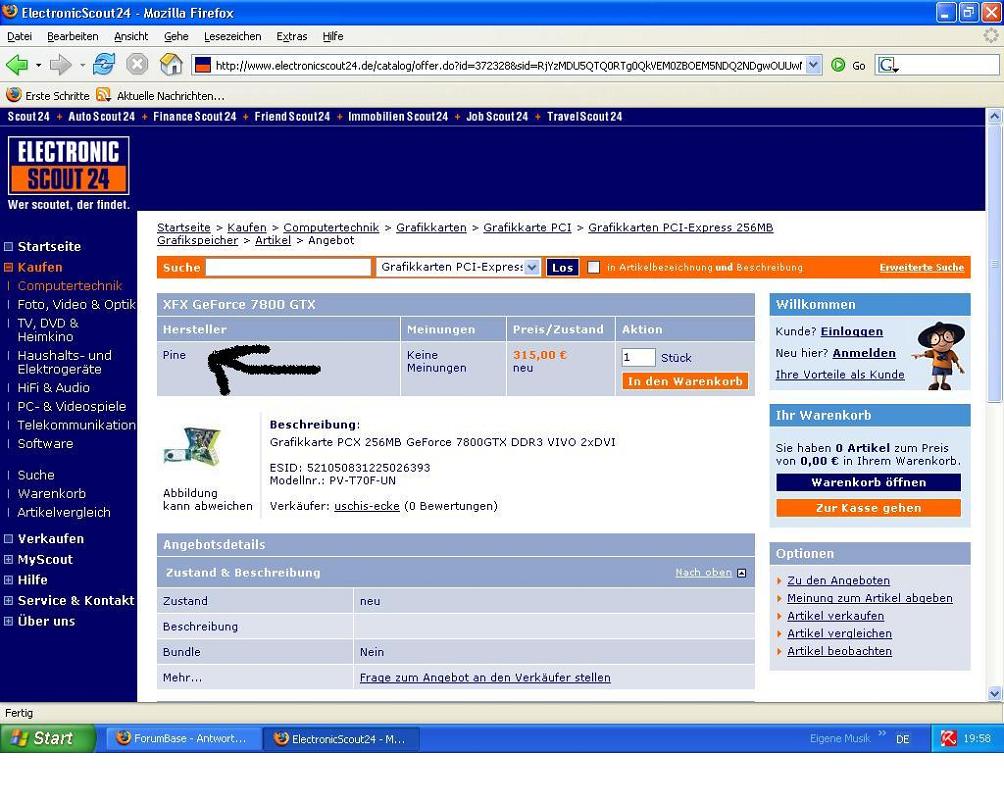Open the forward button history dropdown arrow

pyautogui.click(x=82, y=65)
